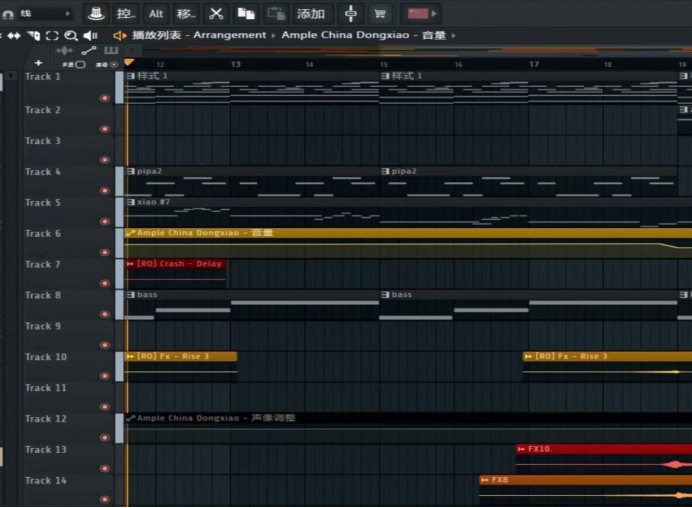Select the Track 12 header label
Screen dimensions: 692x508
(x=46, y=419)
